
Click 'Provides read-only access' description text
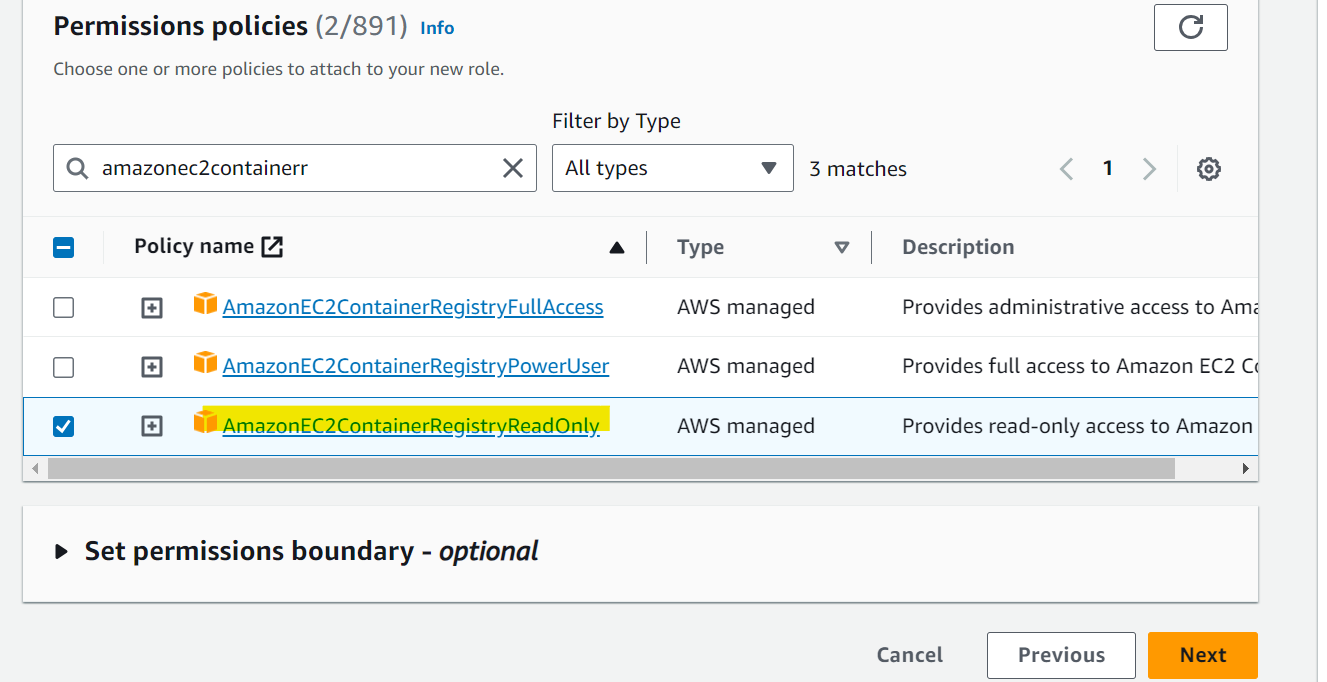coord(1078,426)
